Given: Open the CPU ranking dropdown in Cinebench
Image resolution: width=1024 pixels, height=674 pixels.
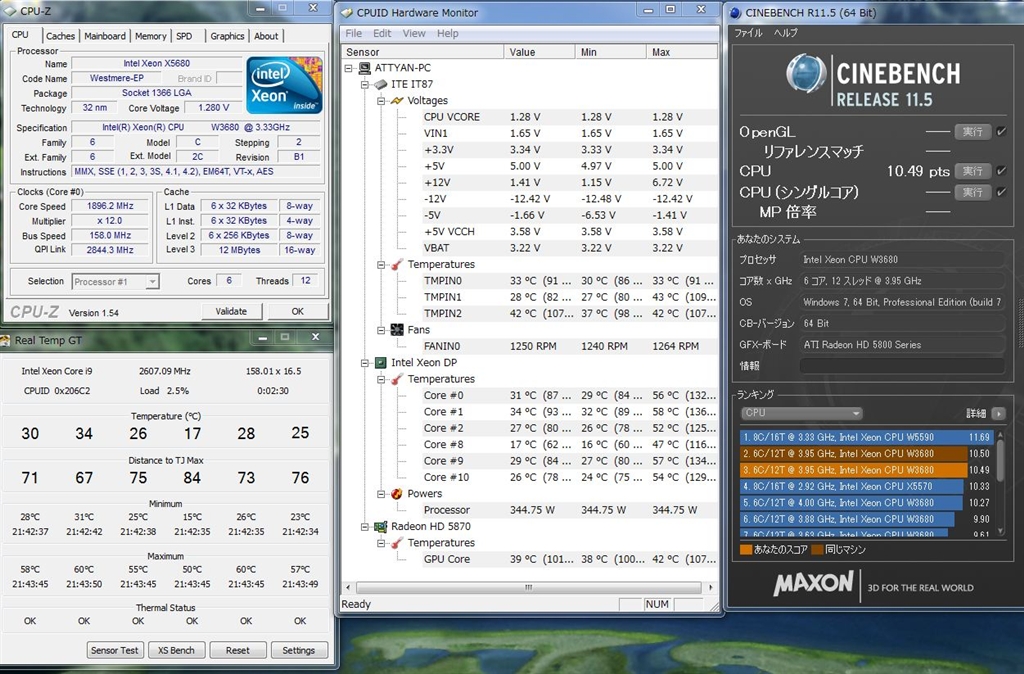Looking at the screenshot, I should click(801, 413).
